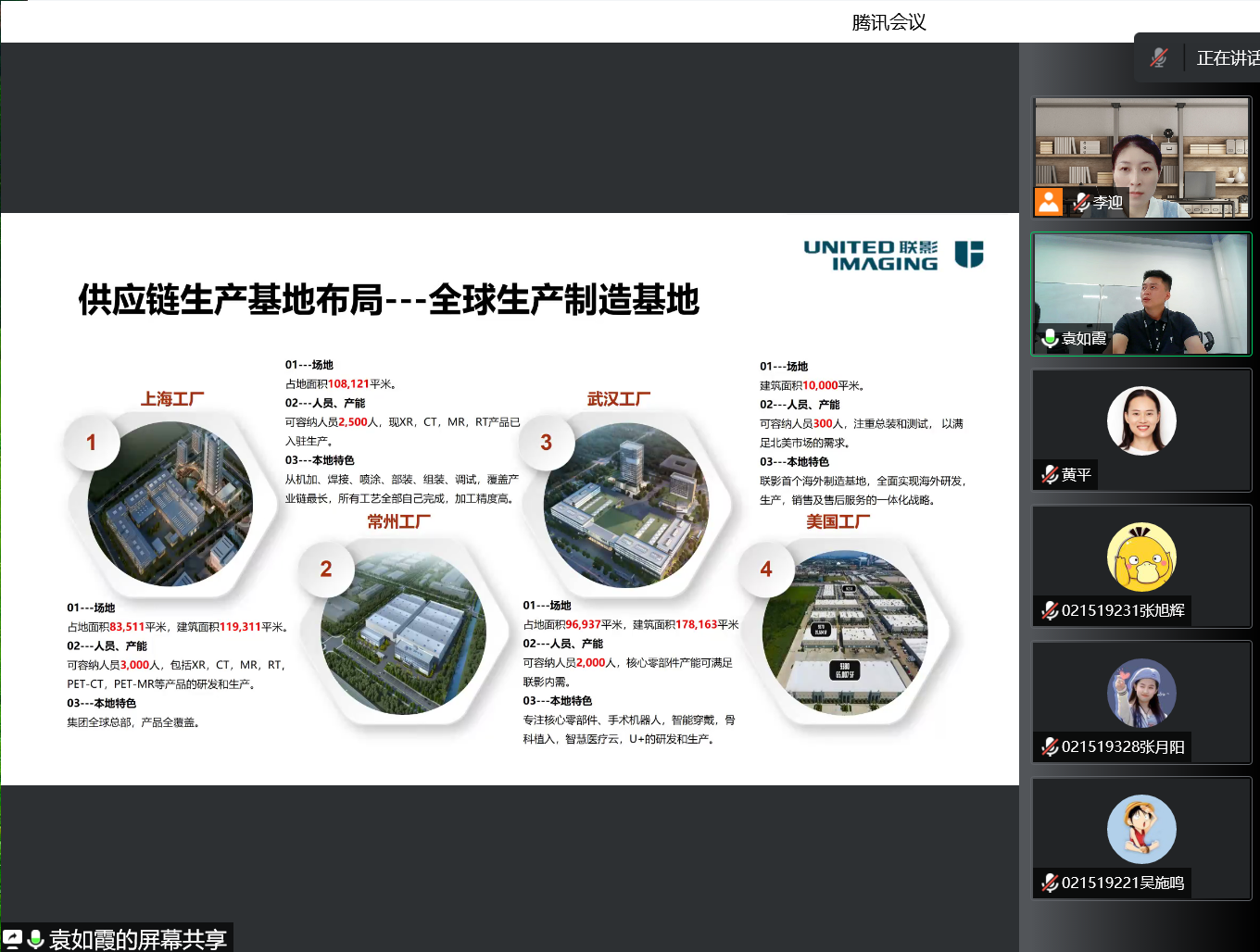1260x952 pixels.
Task: Click the green active mic icon beside 袁如霞
Action: (x=1050, y=338)
